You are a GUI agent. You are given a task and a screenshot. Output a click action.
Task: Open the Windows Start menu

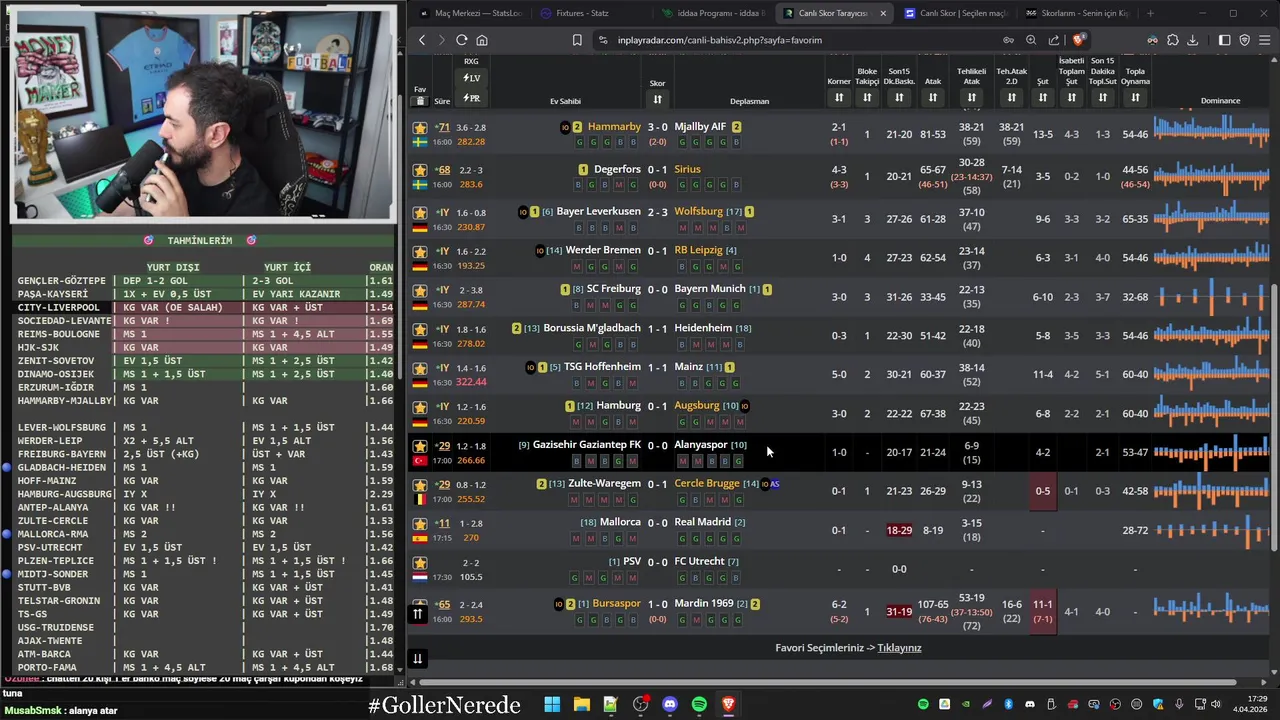pos(552,704)
